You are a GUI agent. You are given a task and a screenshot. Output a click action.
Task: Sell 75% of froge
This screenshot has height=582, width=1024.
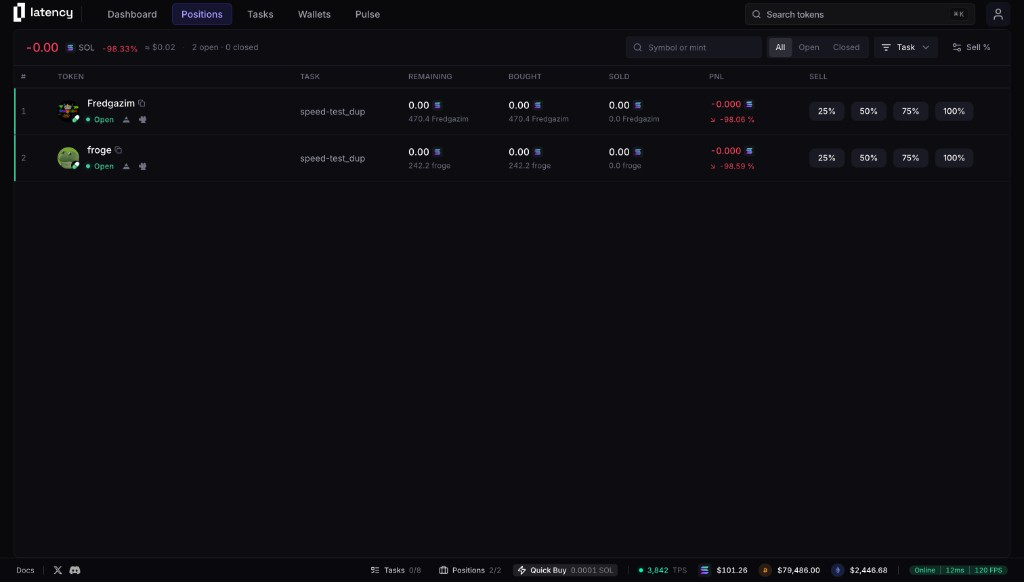(910, 158)
